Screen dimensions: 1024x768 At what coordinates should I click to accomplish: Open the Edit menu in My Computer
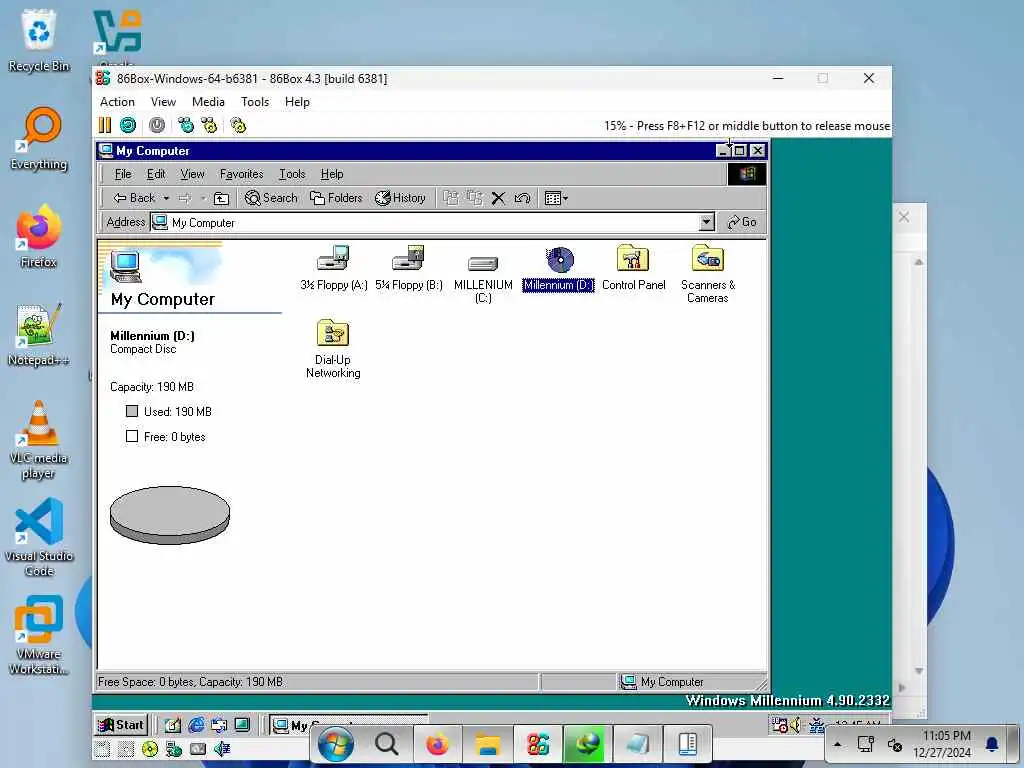[155, 174]
